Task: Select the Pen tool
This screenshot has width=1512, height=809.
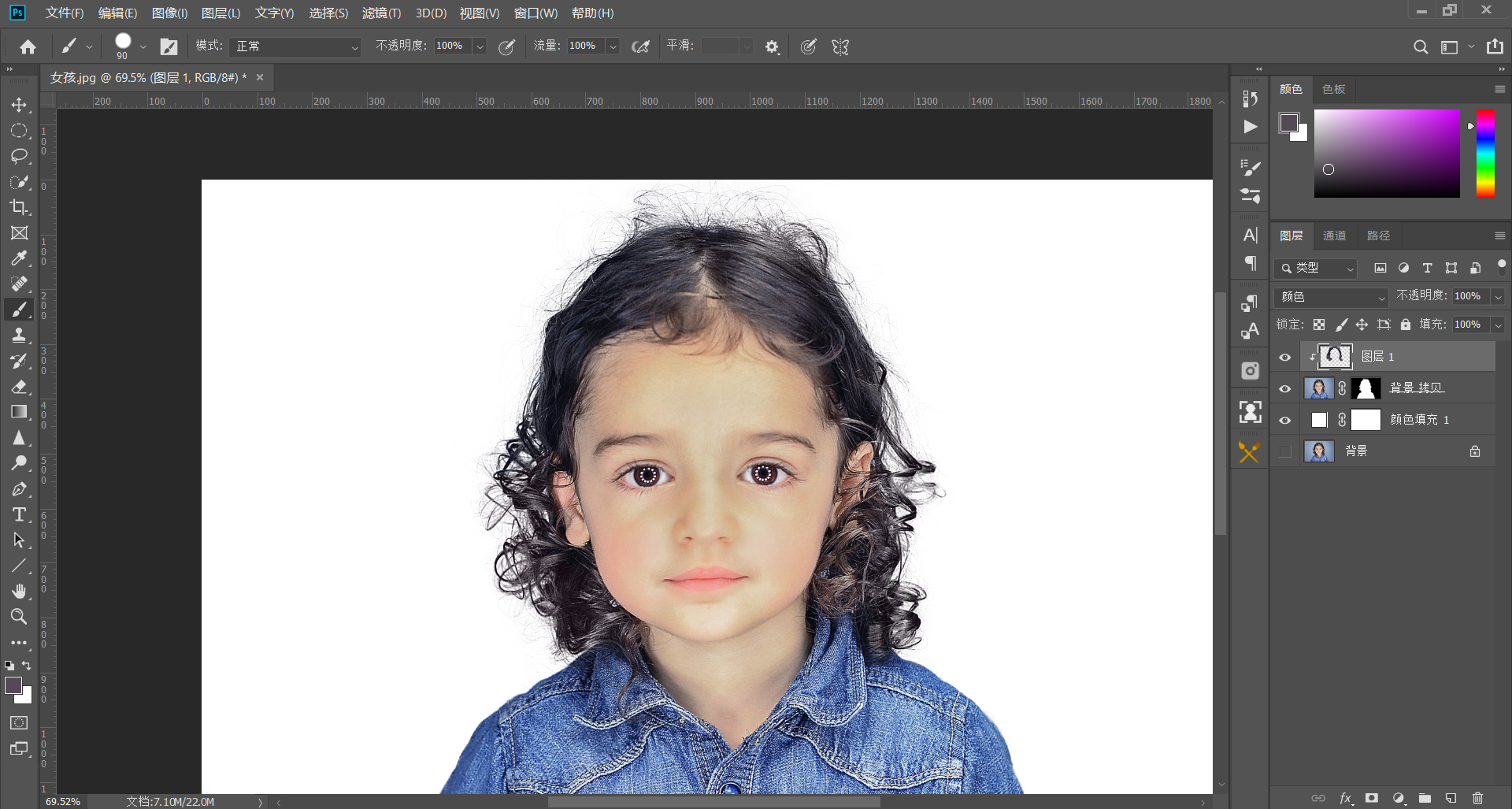Action: (19, 489)
